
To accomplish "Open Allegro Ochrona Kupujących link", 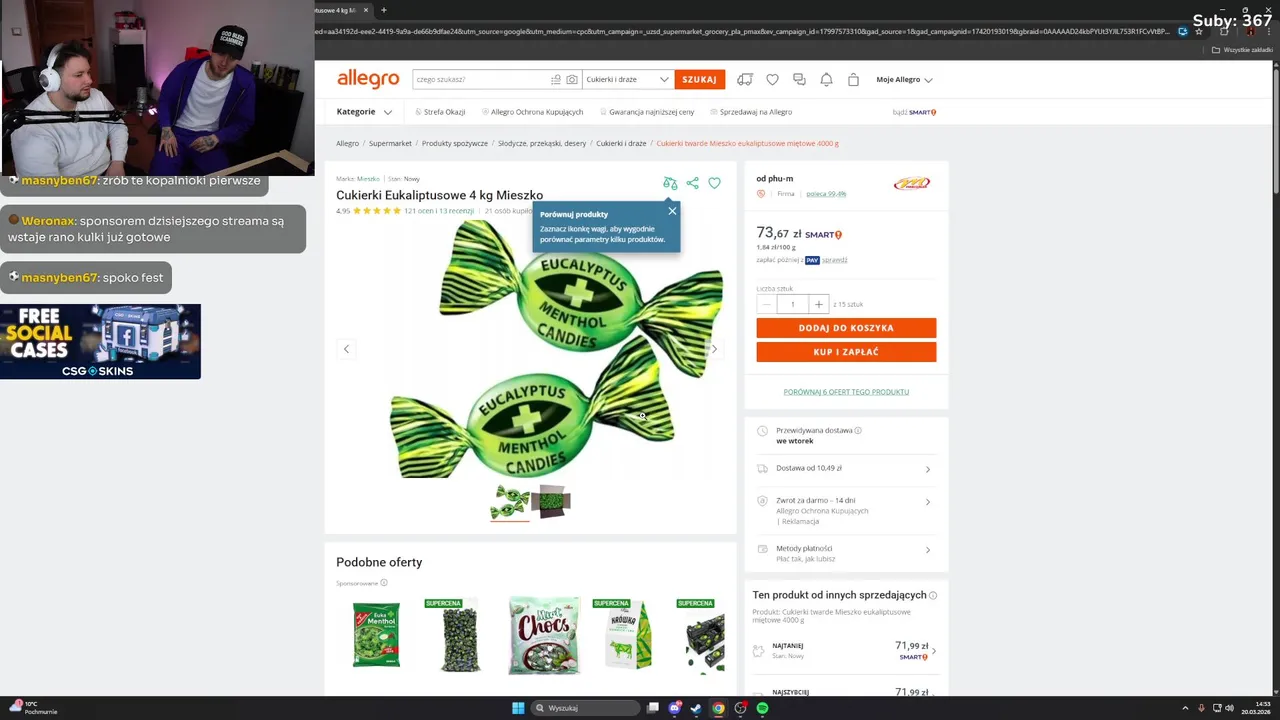I will pos(532,112).
